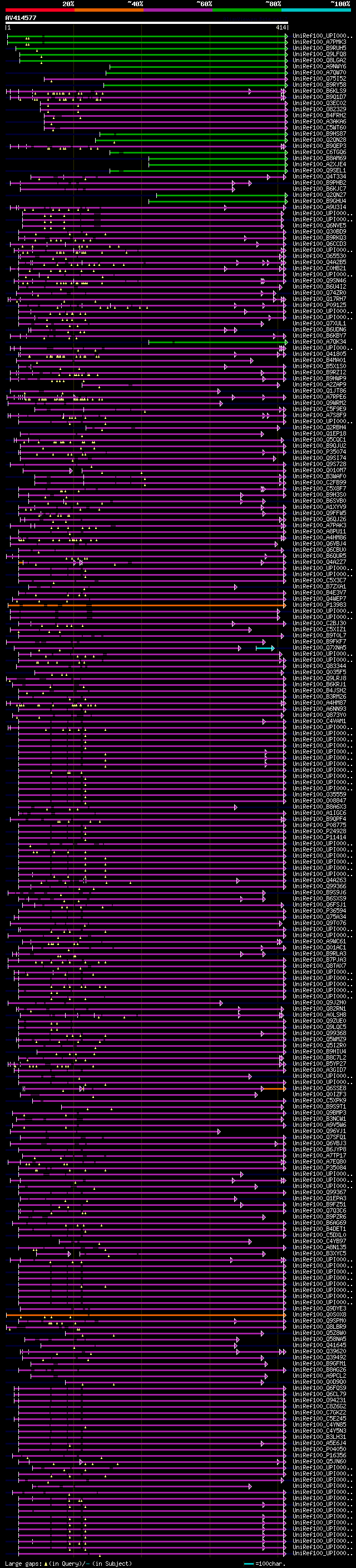
Task: Select the UniRef100_P13983 label
Action: [319, 605]
